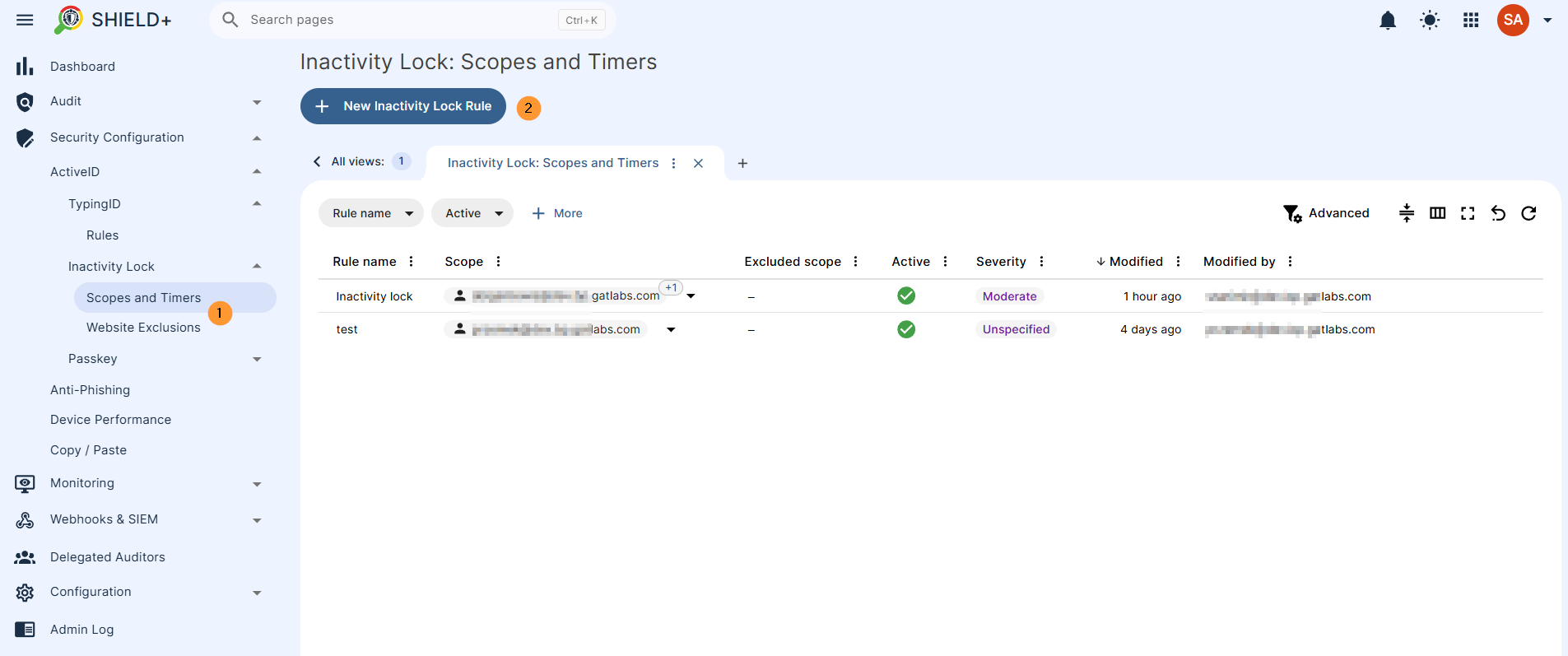Screen dimensions: 1568x656
Task: Open the notifications bell
Action: [1388, 20]
